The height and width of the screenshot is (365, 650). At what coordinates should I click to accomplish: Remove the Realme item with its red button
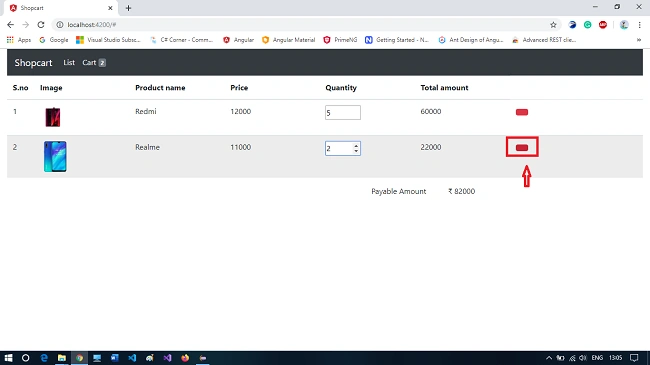[x=521, y=147]
